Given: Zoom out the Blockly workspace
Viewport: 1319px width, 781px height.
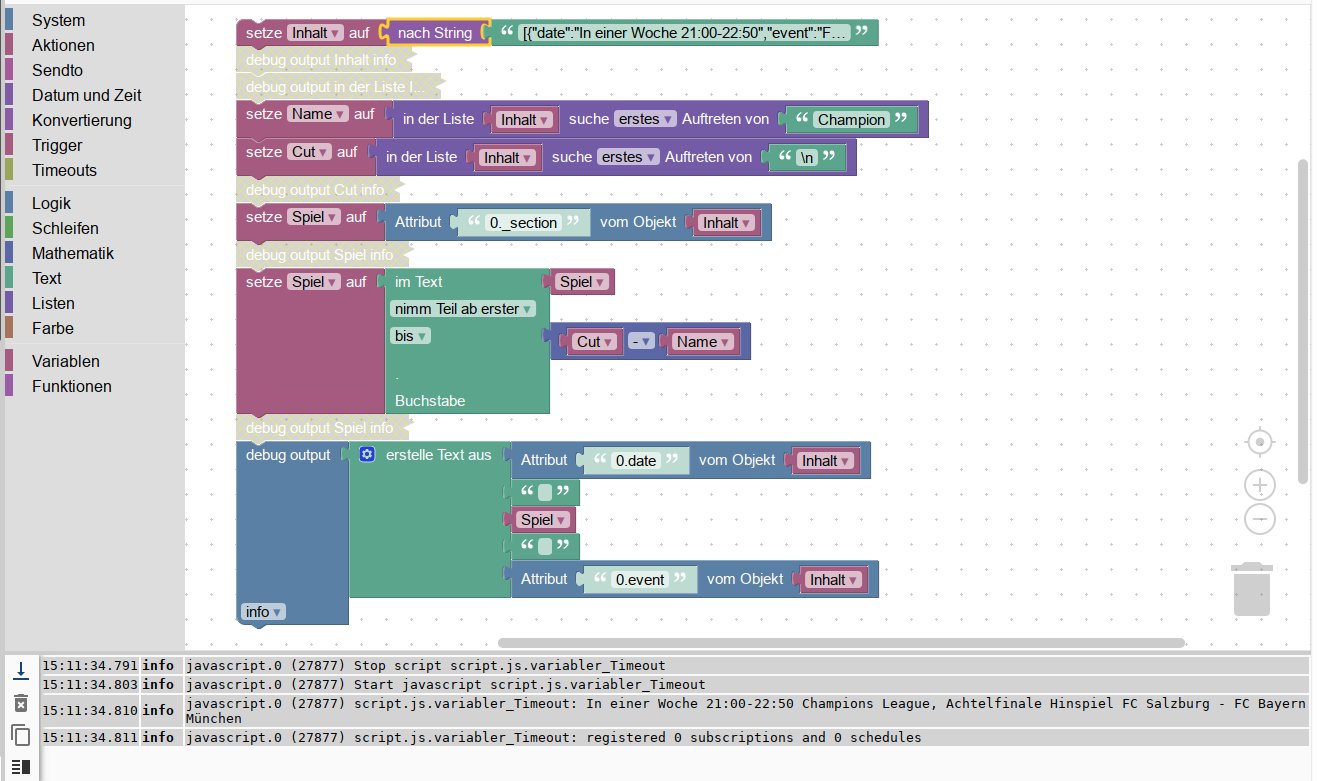Looking at the screenshot, I should pyautogui.click(x=1260, y=519).
